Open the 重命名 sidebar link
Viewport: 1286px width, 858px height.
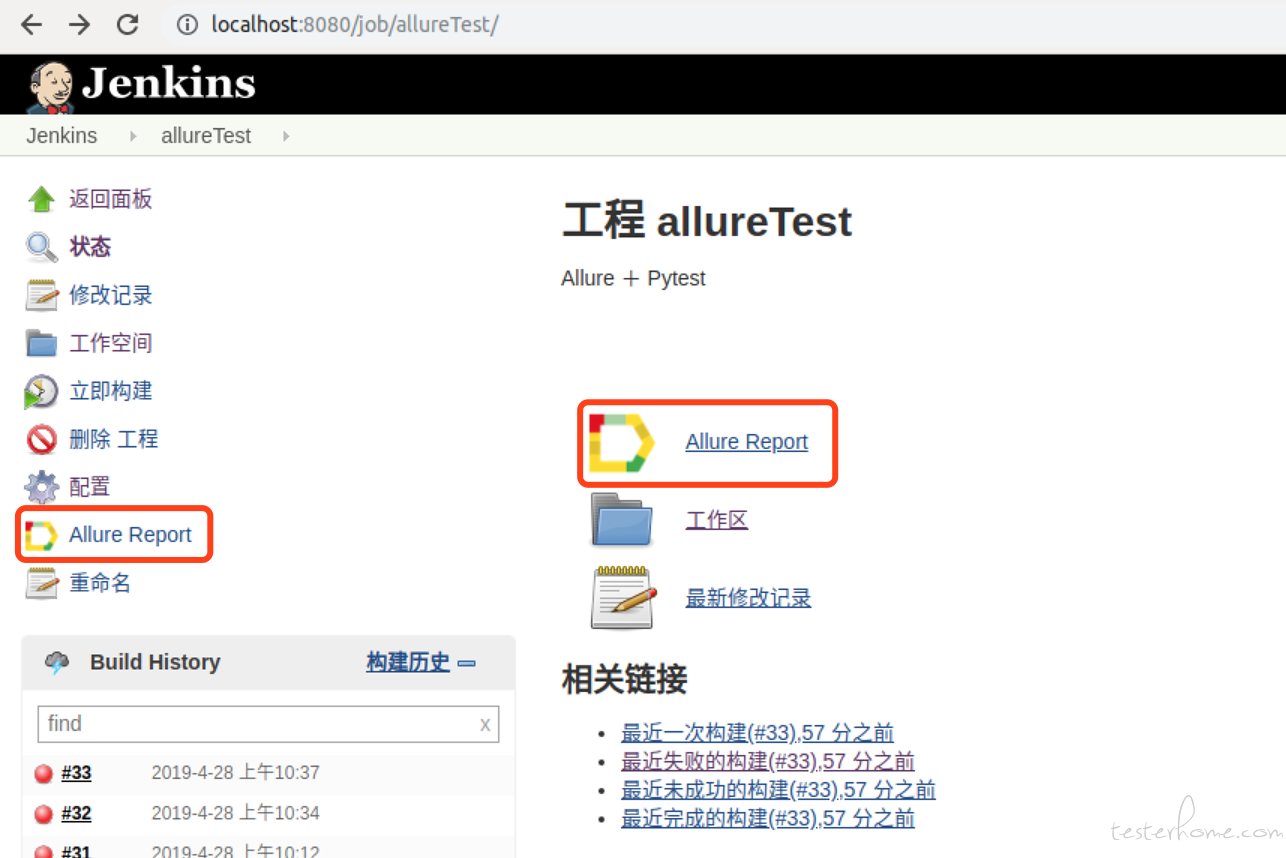100,583
